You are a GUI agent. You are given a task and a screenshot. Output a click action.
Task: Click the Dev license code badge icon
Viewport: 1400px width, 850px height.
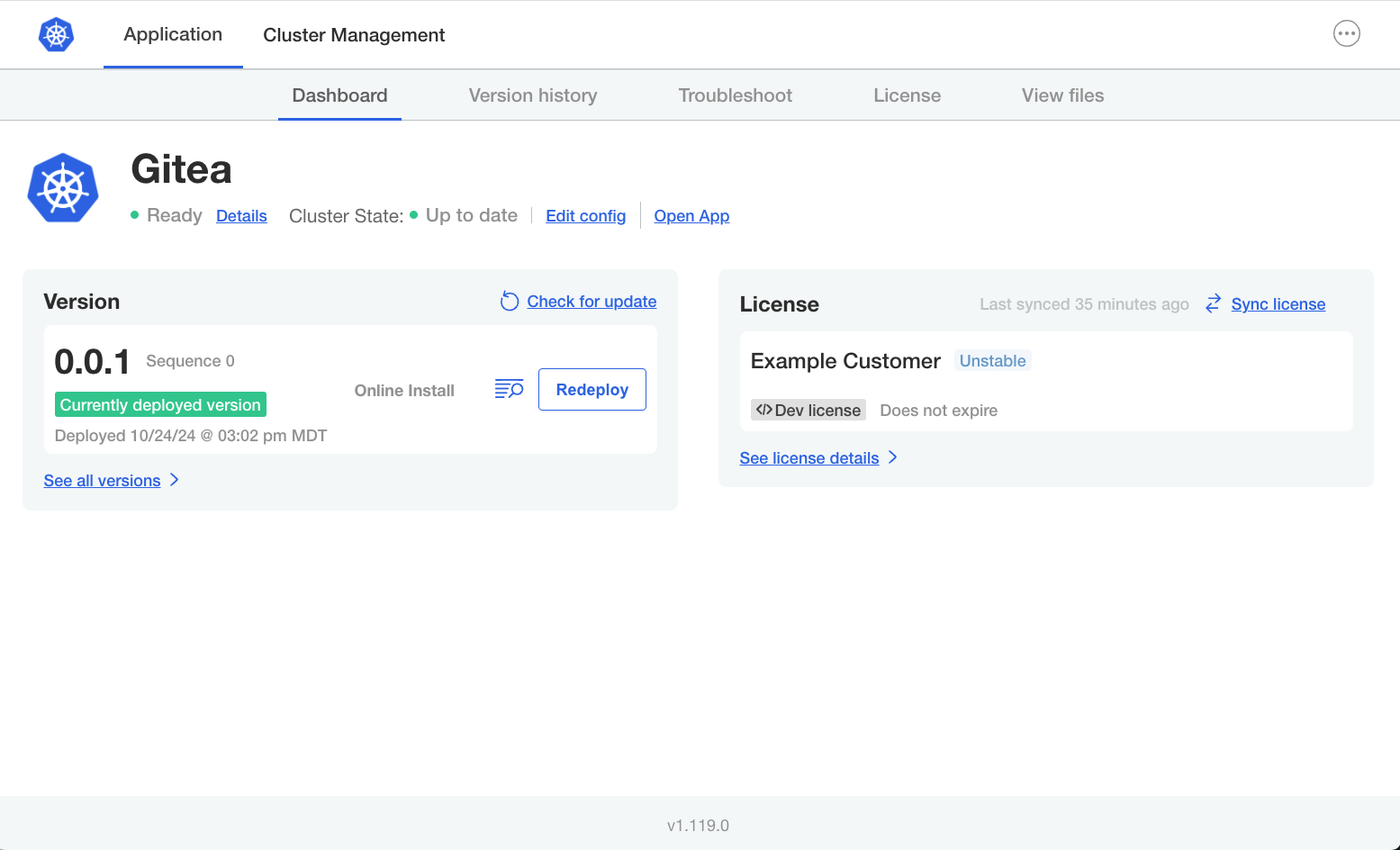pos(765,409)
